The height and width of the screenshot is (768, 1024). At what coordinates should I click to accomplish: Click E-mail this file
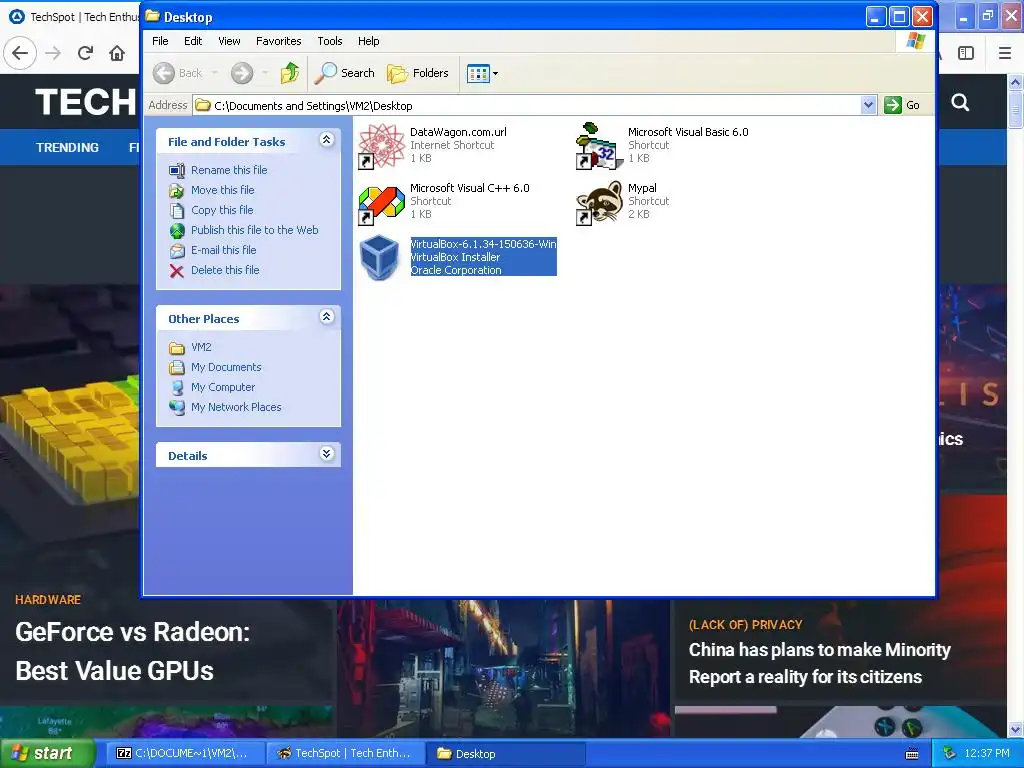click(223, 250)
